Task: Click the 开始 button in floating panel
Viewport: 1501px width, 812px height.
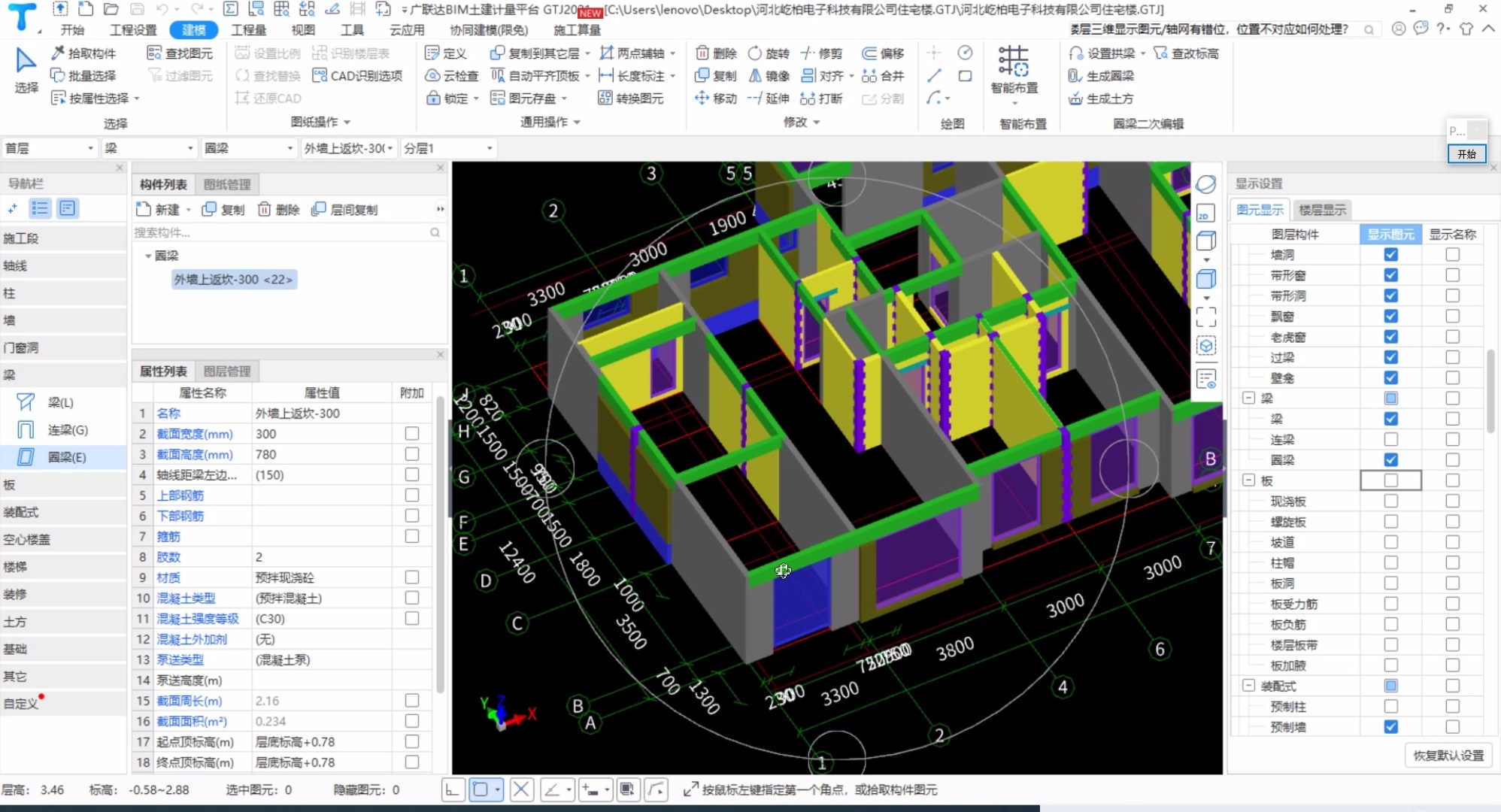Action: point(1466,153)
